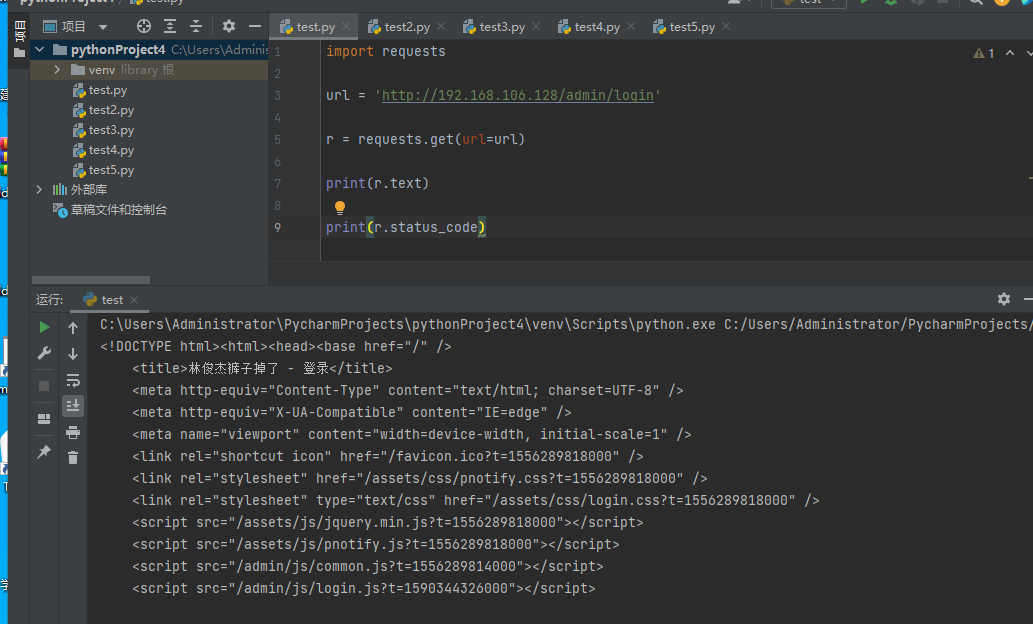The image size is (1033, 624).
Task: Open the admin/login URL link in code
Action: click(518, 95)
